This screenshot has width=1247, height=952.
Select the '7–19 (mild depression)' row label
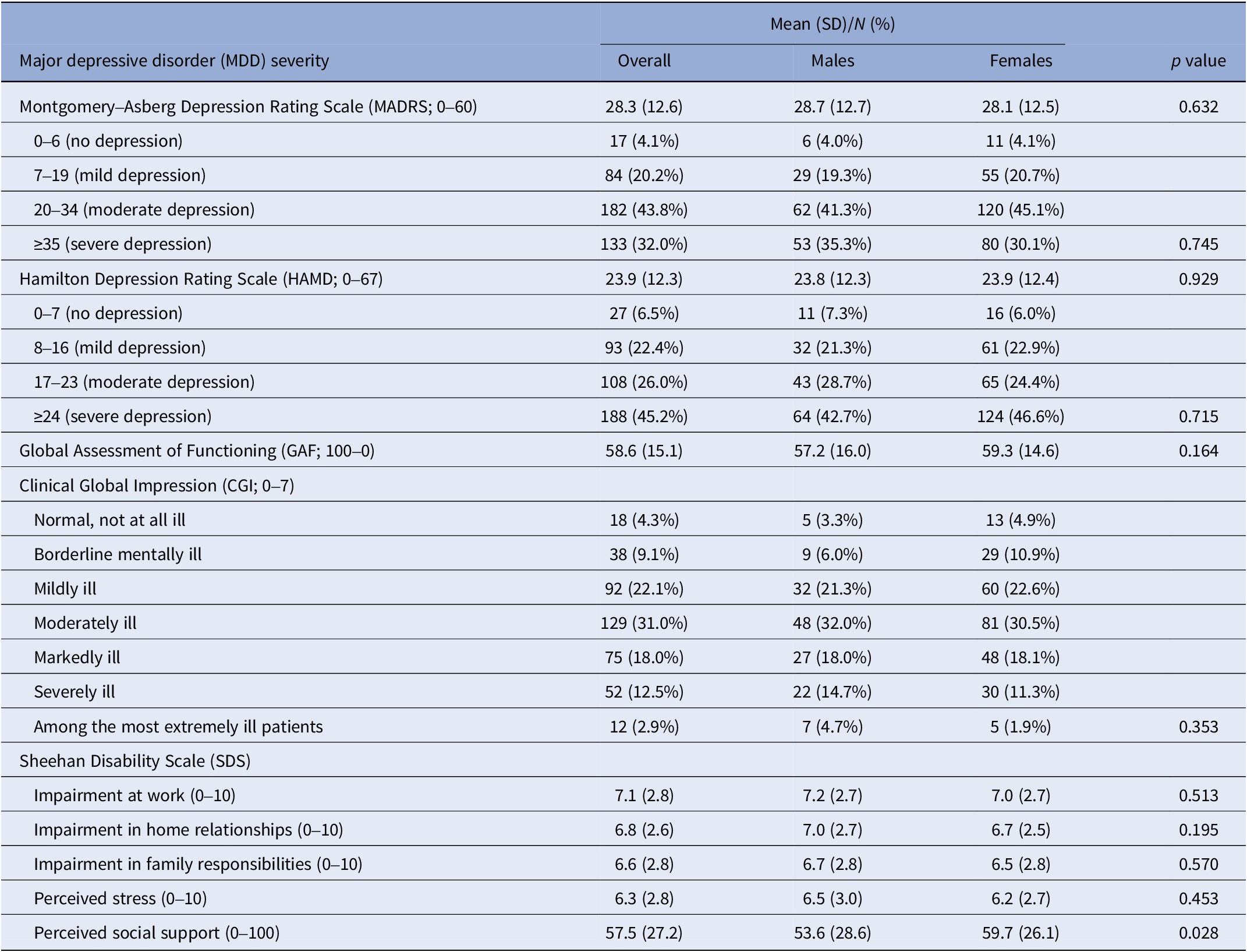click(120, 175)
